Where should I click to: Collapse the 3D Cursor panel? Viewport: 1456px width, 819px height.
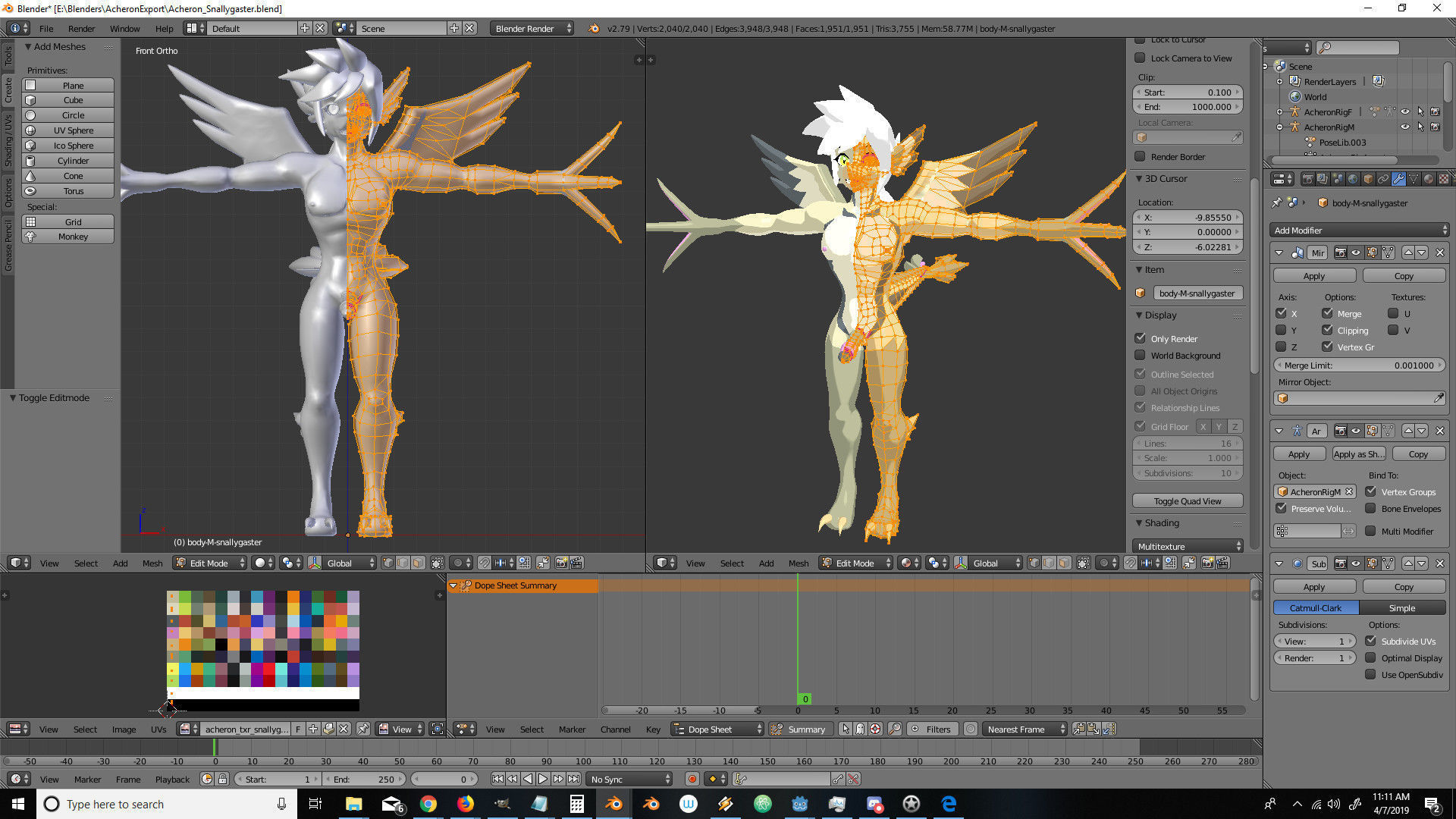point(1140,178)
